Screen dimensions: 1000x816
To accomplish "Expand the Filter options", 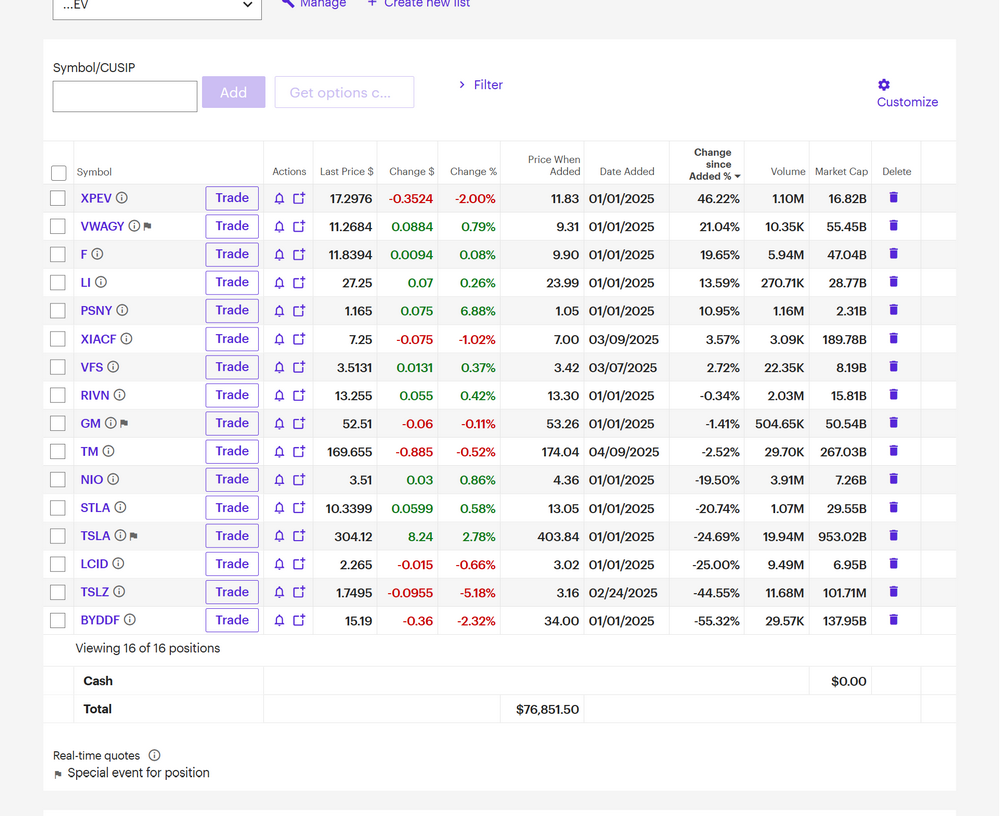I will coord(481,85).
